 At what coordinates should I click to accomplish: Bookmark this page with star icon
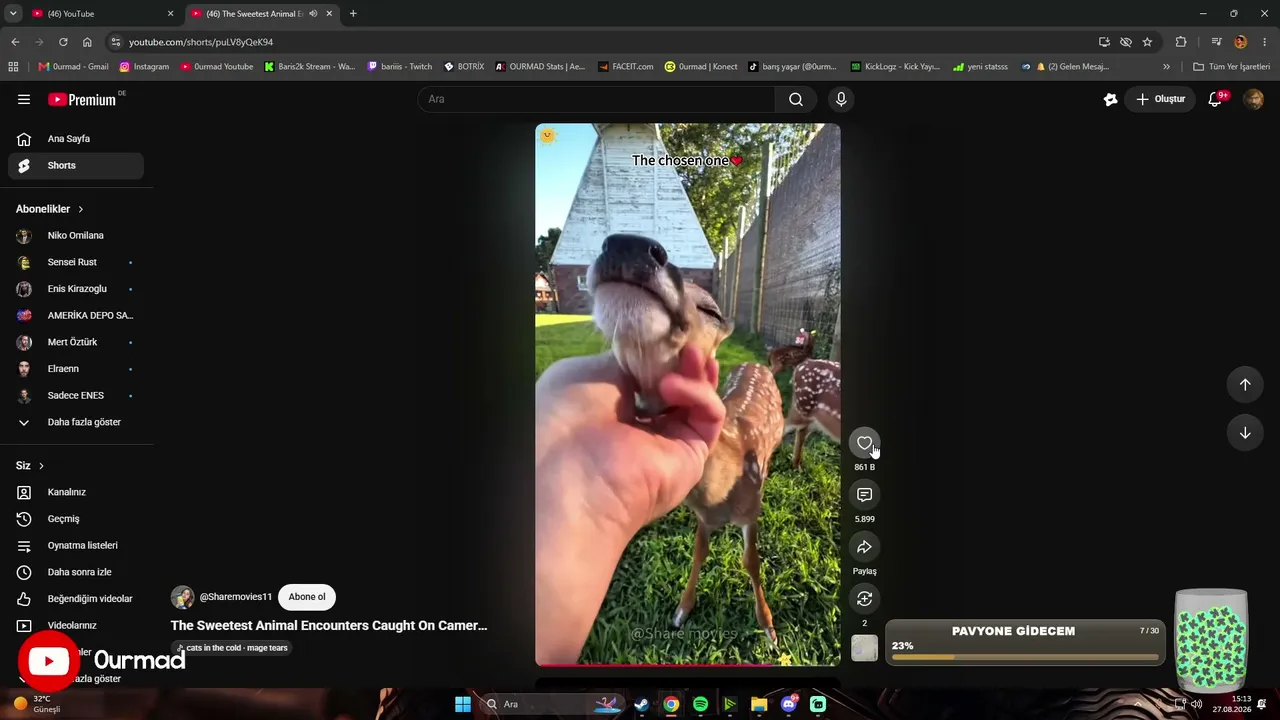[1147, 42]
